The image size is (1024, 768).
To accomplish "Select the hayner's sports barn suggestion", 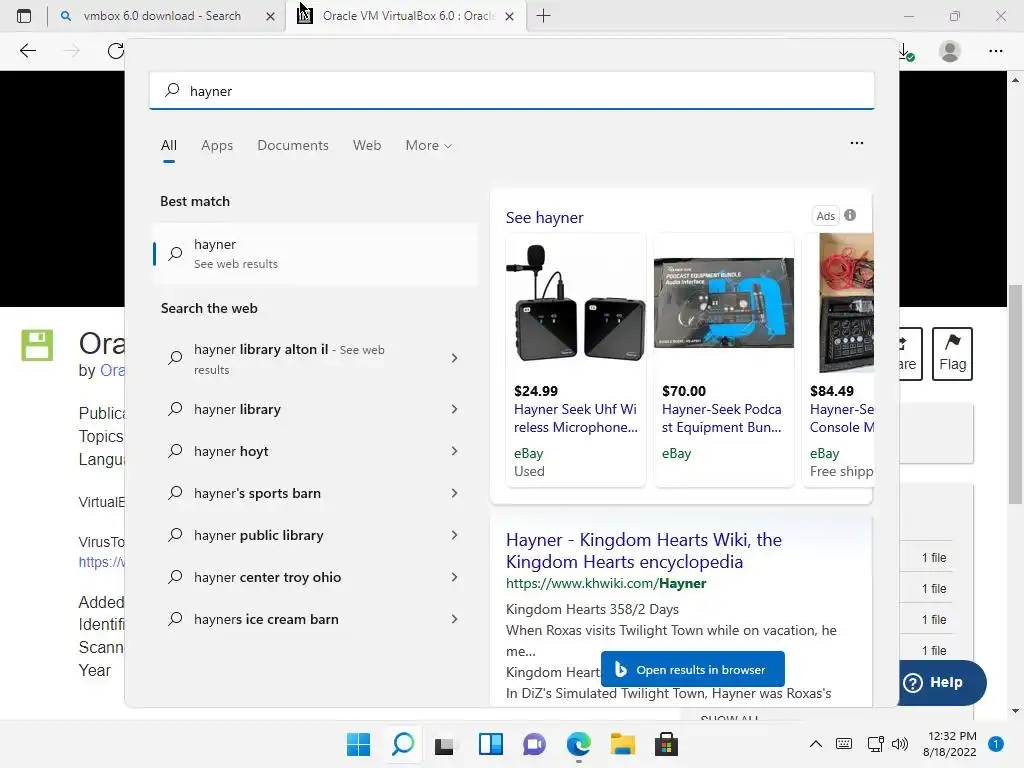I will point(257,493).
